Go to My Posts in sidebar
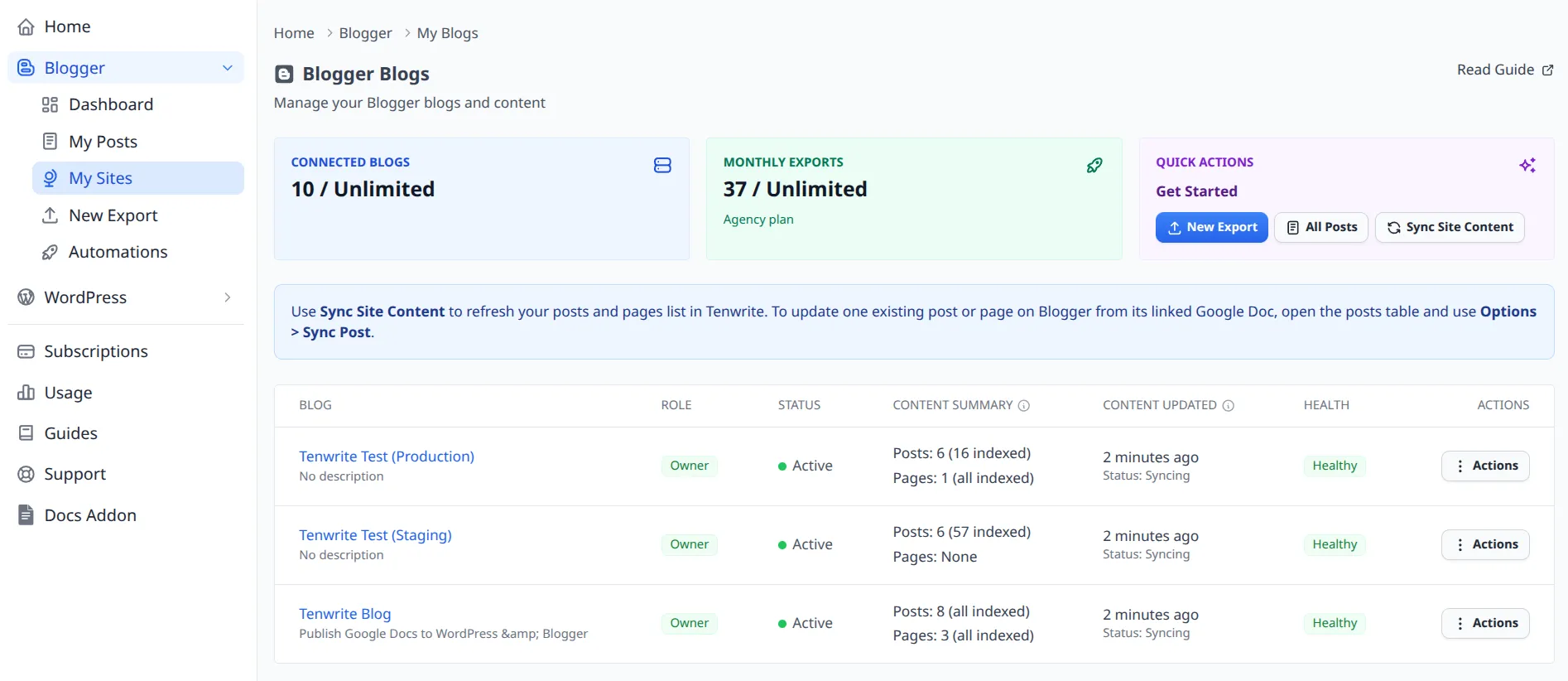The height and width of the screenshot is (681, 1568). [138, 142]
